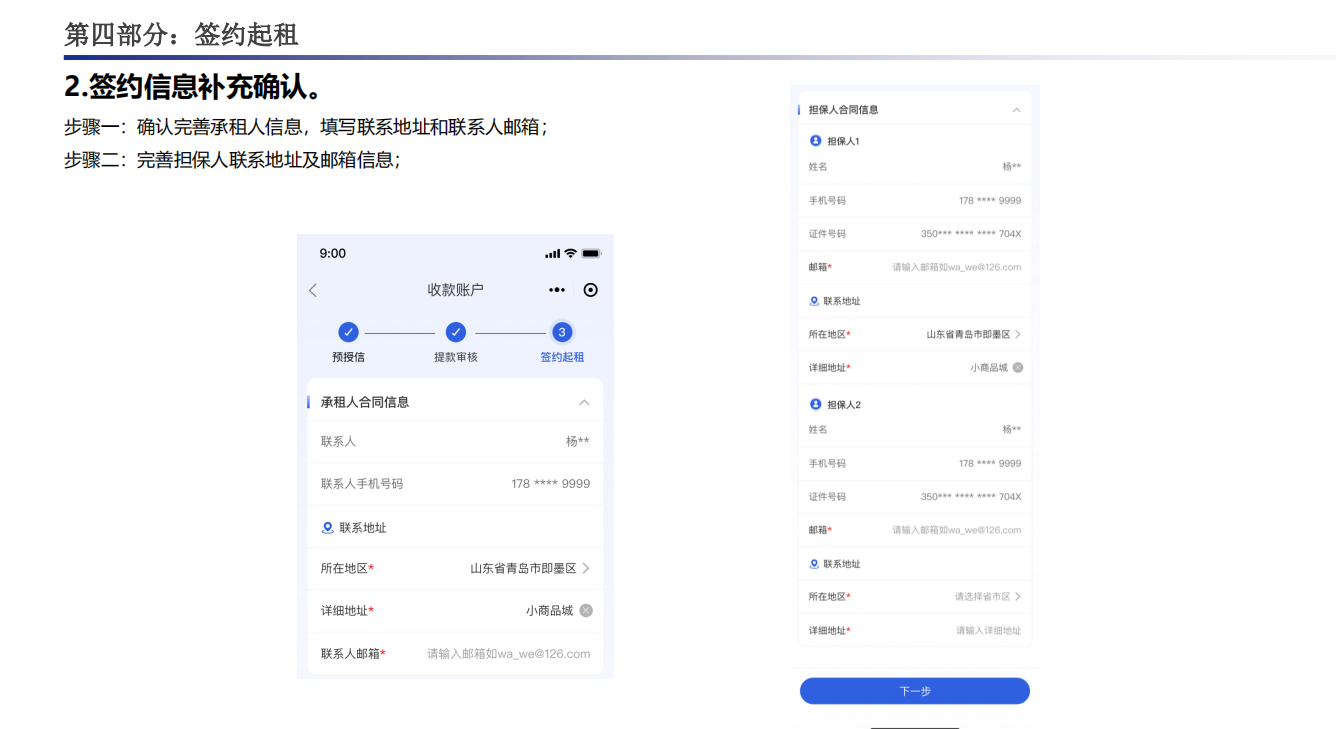
Task: Click the 联系人 name value 杨**
Action: tap(577, 441)
